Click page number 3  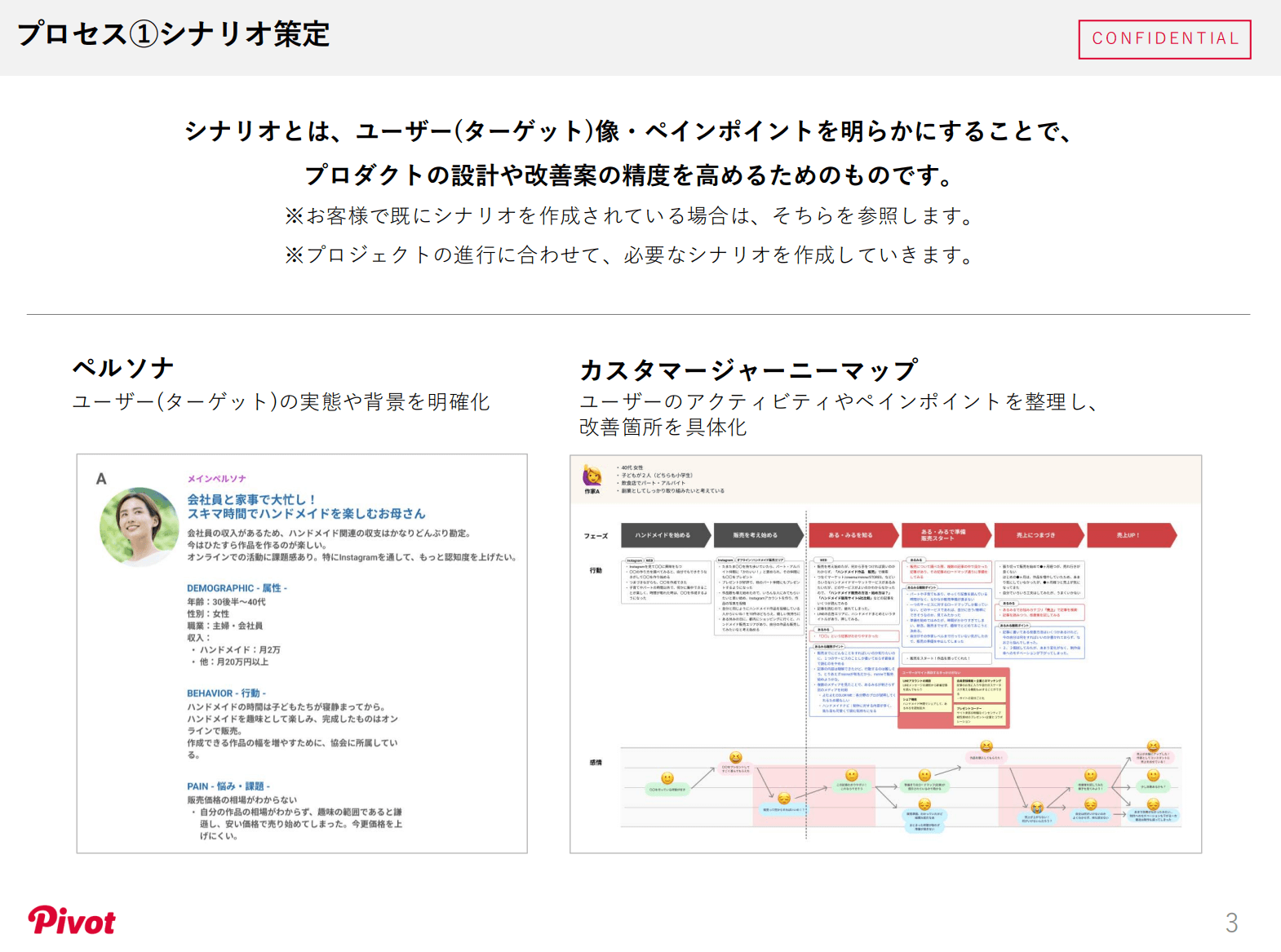tap(1231, 923)
